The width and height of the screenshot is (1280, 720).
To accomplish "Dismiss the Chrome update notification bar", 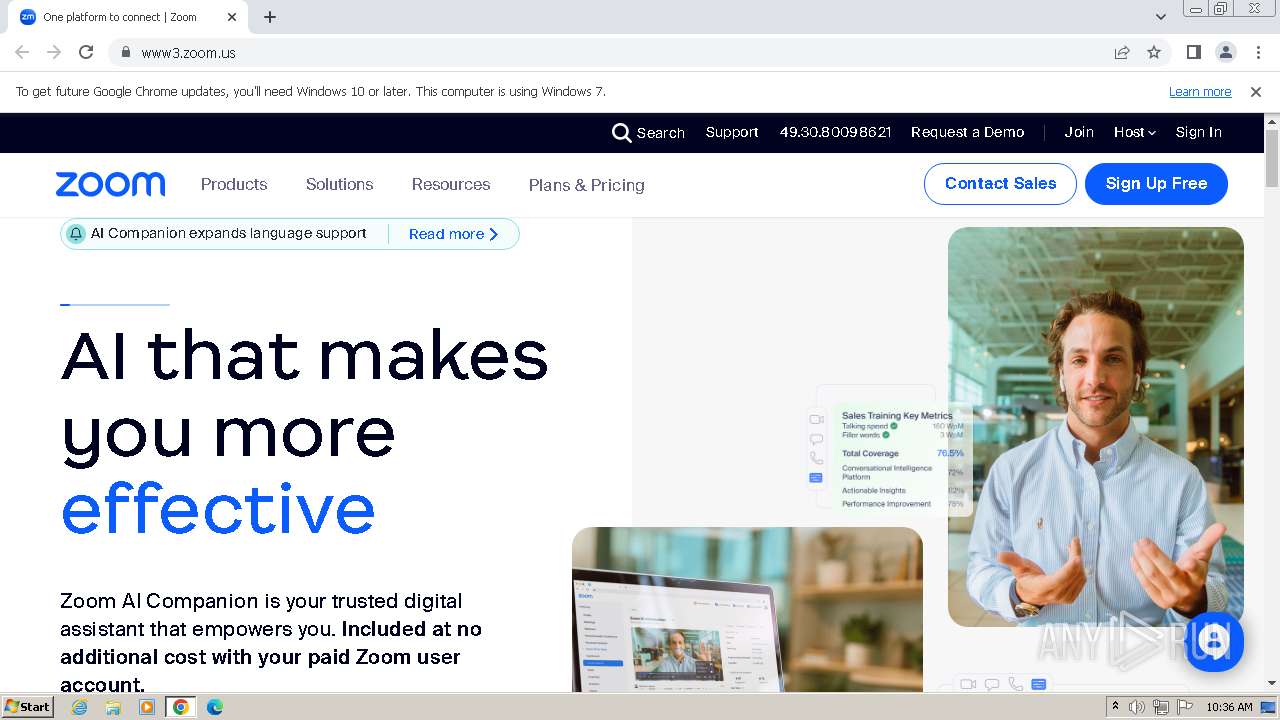I will point(1256,92).
